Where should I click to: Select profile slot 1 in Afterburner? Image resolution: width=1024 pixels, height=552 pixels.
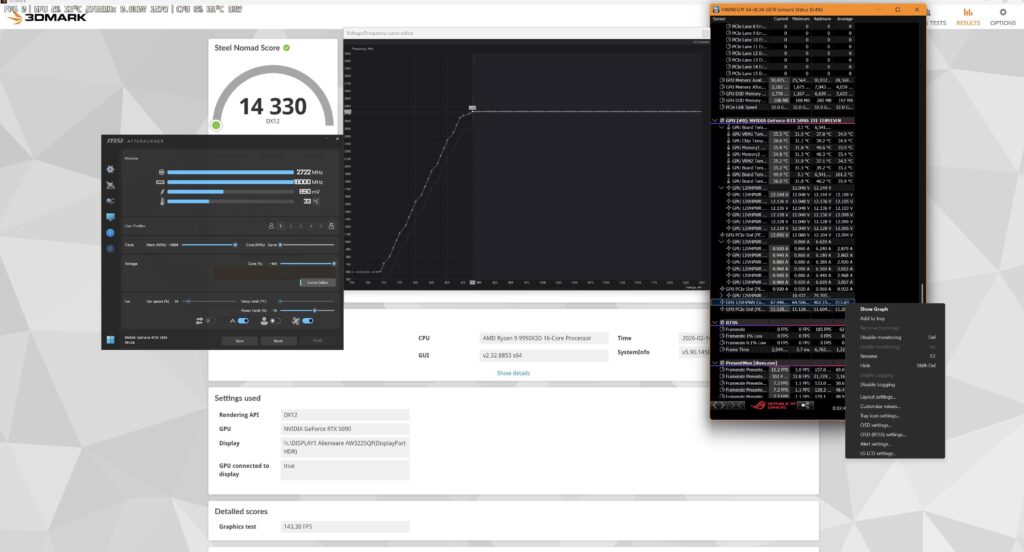click(x=281, y=226)
